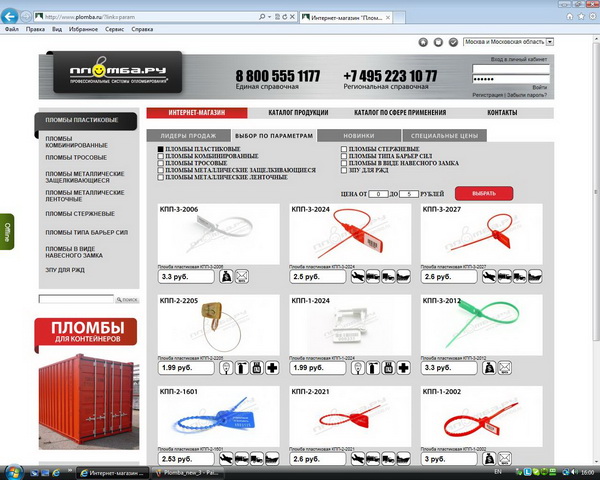This screenshot has height=480, width=600.
Task: Open the Москва и Московская область region dropdown
Action: point(508,42)
